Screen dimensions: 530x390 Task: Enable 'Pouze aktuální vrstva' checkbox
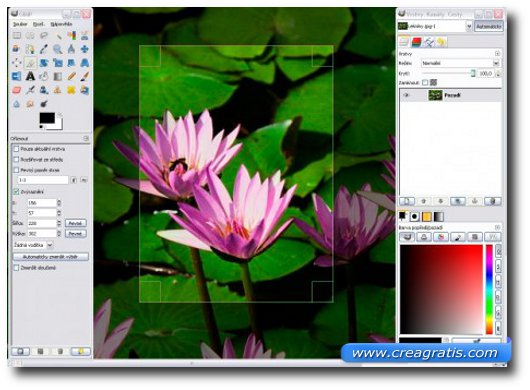(16, 149)
